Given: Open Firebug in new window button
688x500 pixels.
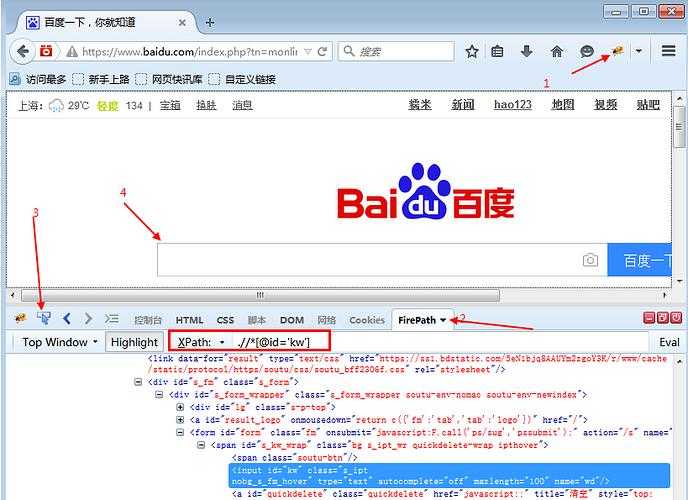Looking at the screenshot, I should [663, 318].
